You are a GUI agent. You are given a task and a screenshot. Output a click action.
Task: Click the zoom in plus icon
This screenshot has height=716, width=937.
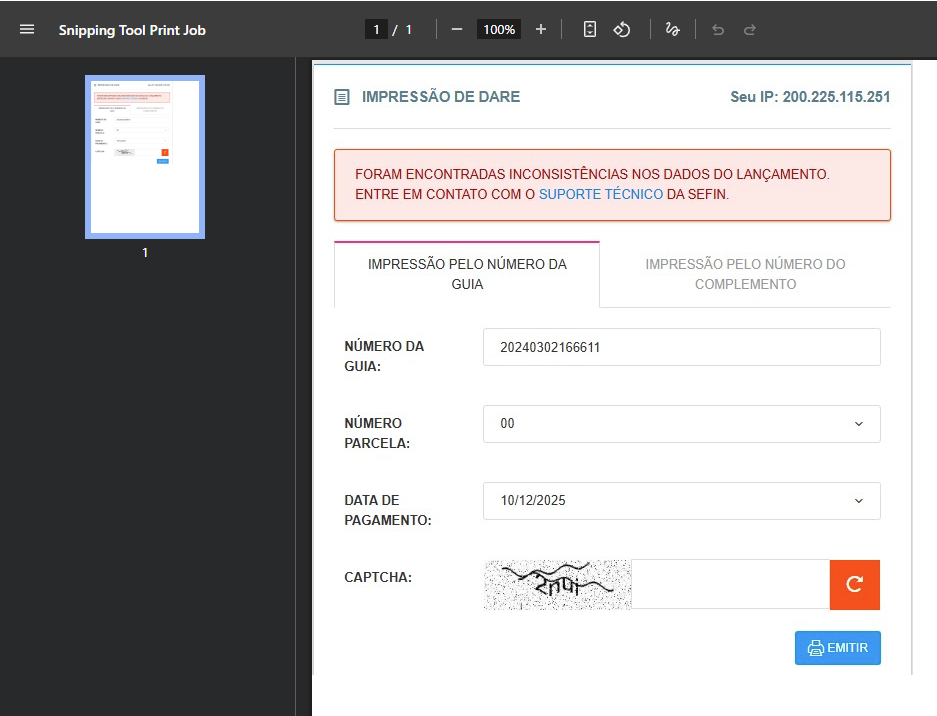[x=541, y=29]
